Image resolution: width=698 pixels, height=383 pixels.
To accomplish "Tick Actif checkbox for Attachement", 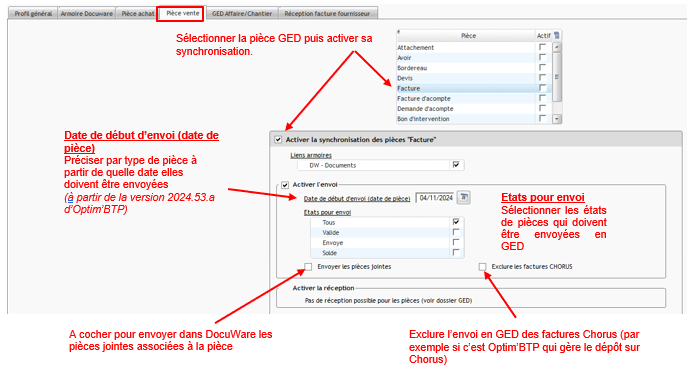I will point(542,47).
